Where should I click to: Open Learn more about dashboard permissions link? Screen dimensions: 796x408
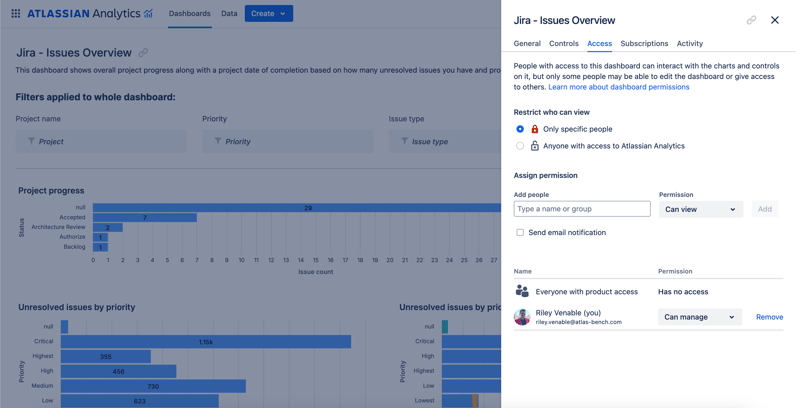(x=619, y=87)
